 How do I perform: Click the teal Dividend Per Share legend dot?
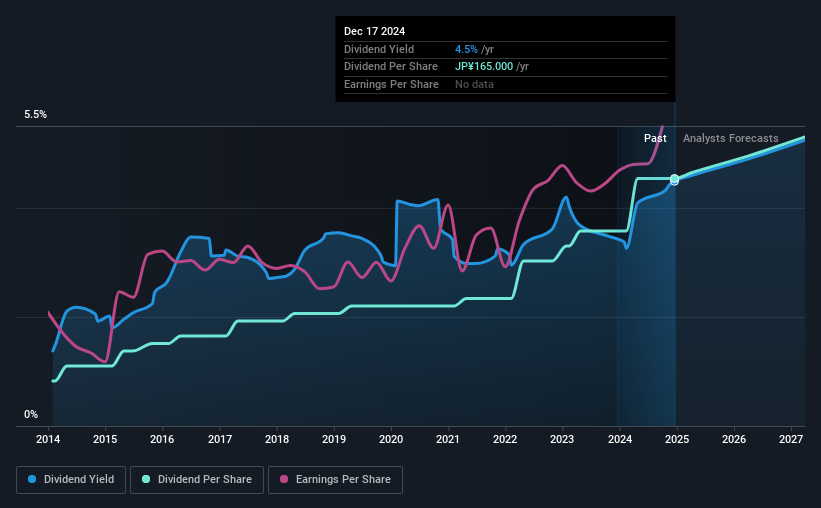146,479
